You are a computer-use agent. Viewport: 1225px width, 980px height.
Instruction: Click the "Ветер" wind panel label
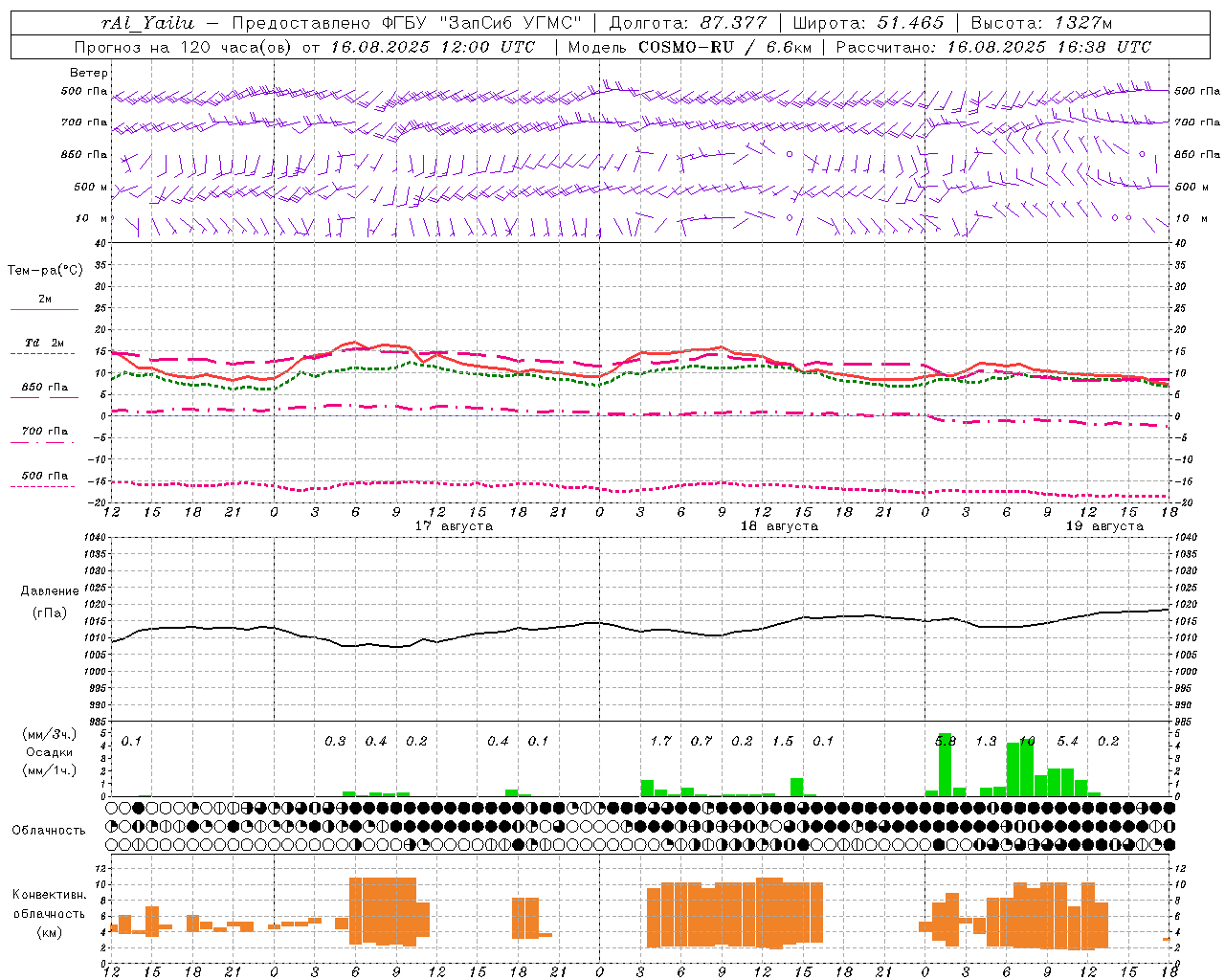[89, 73]
